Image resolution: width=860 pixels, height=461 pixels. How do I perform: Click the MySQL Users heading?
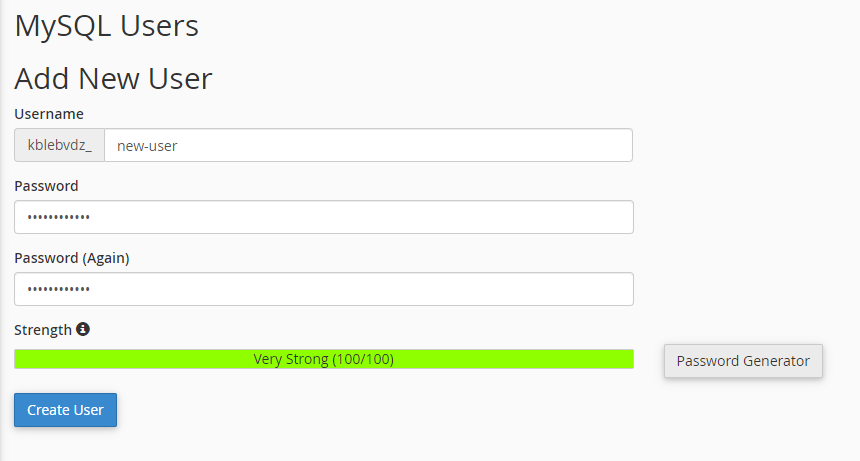106,26
